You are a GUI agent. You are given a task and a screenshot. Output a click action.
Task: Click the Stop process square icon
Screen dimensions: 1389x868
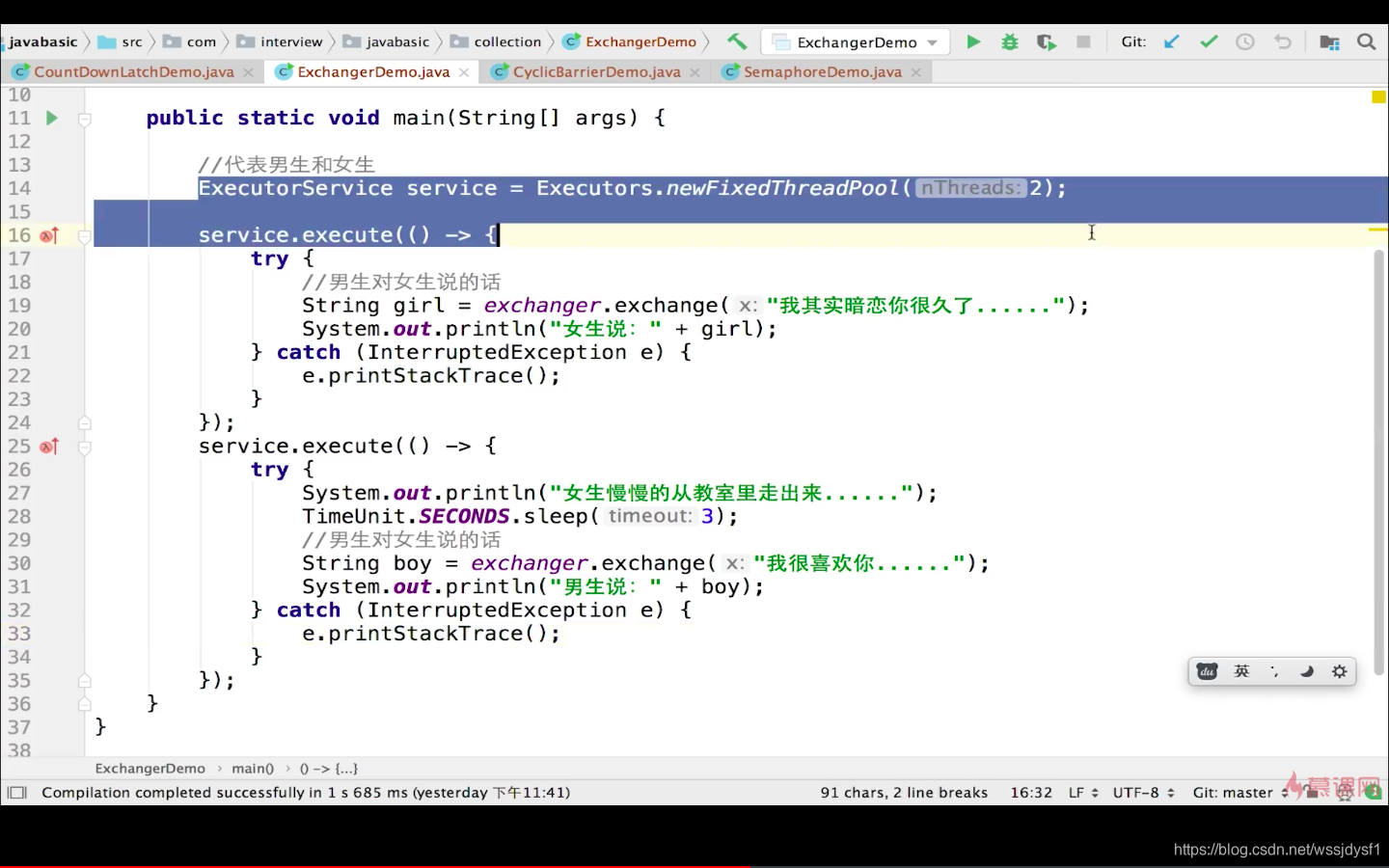click(1083, 41)
